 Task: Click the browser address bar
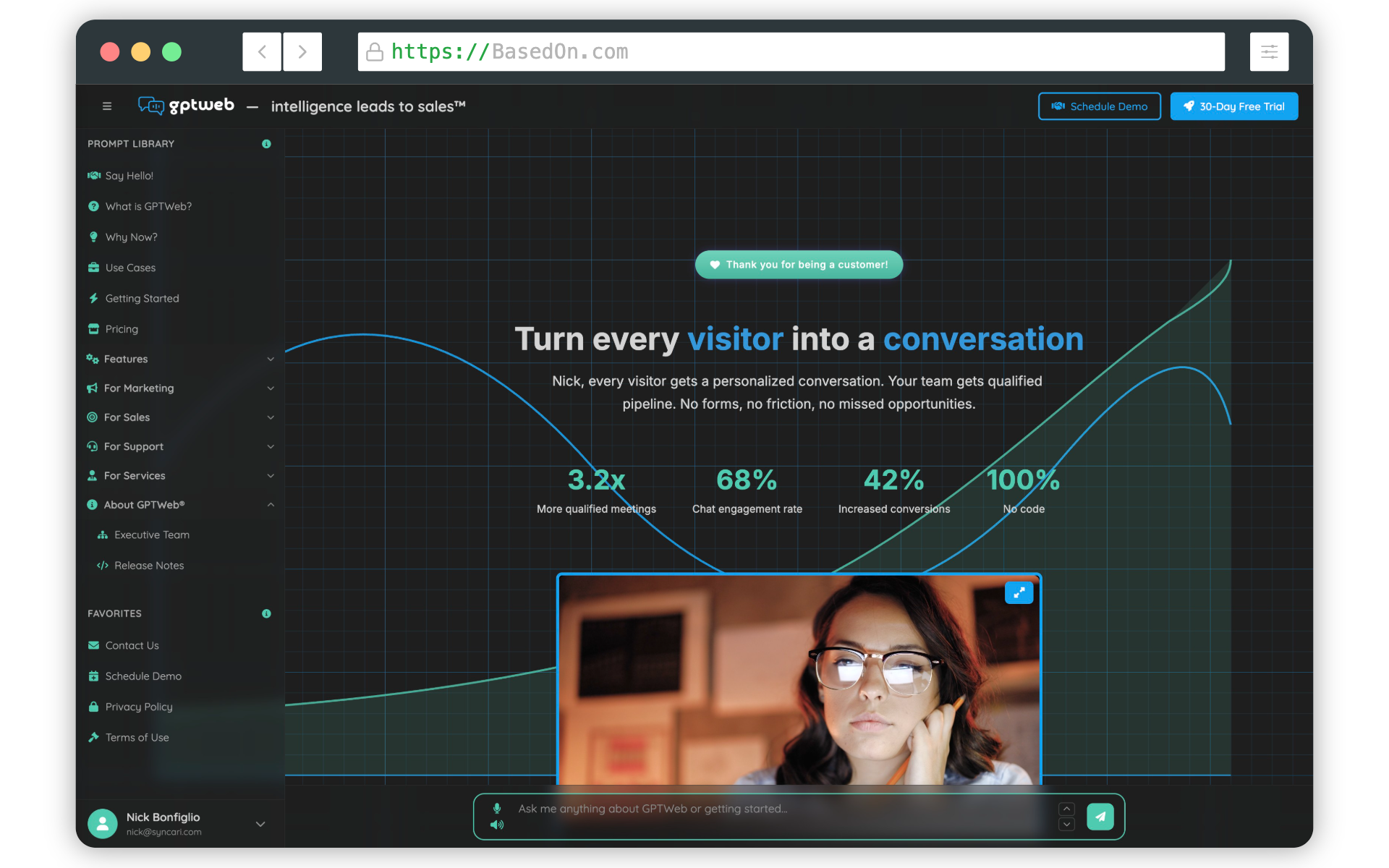click(x=791, y=52)
